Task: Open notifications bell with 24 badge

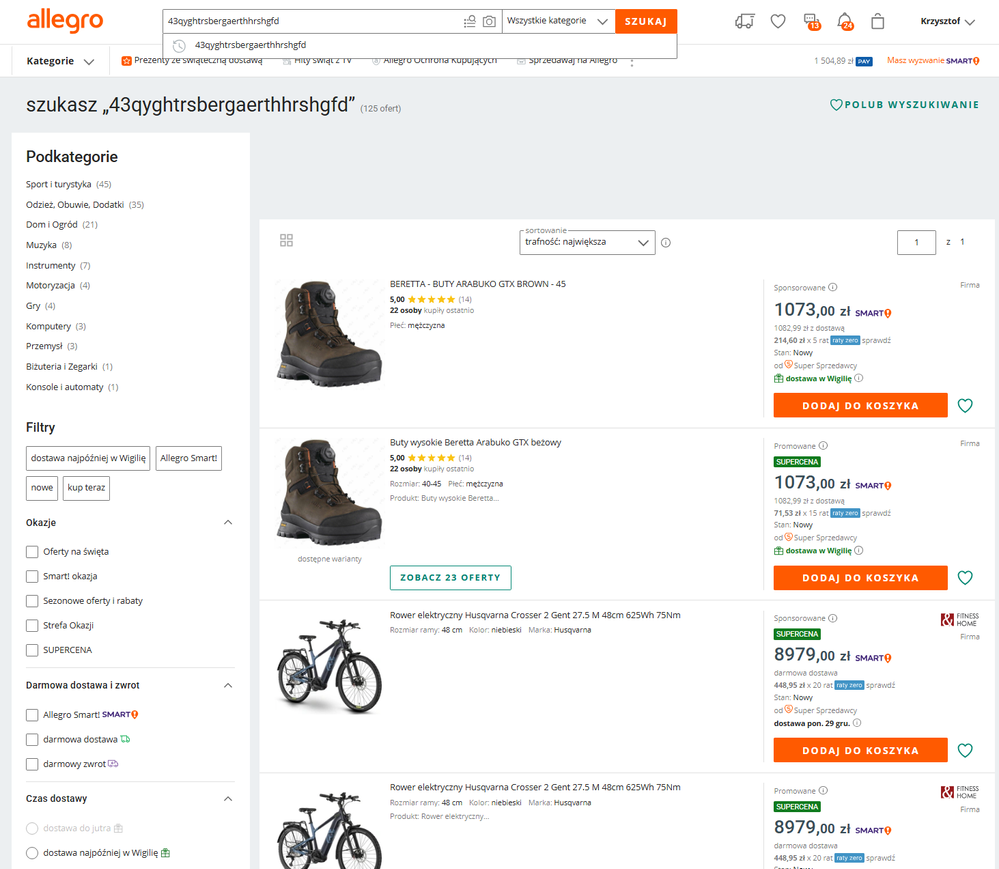Action: [845, 21]
